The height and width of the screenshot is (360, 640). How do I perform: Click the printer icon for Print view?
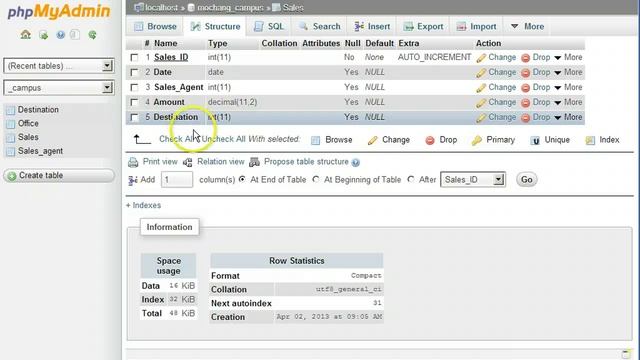pos(133,162)
